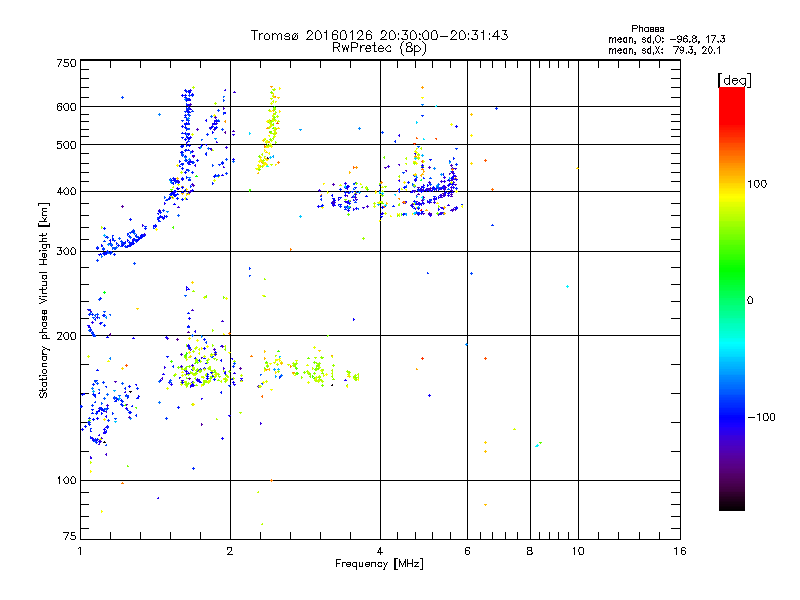Click the y-axis '300' tick label
This screenshot has height=600, width=800.
[66, 252]
